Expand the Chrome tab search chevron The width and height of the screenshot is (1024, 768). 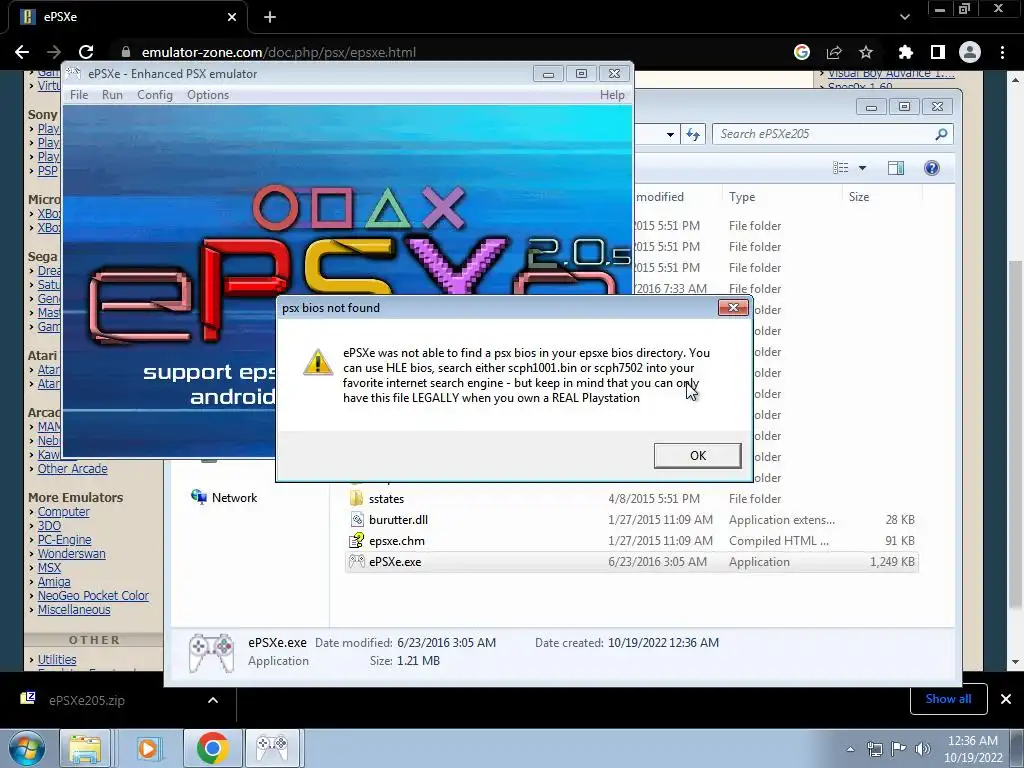[x=904, y=17]
